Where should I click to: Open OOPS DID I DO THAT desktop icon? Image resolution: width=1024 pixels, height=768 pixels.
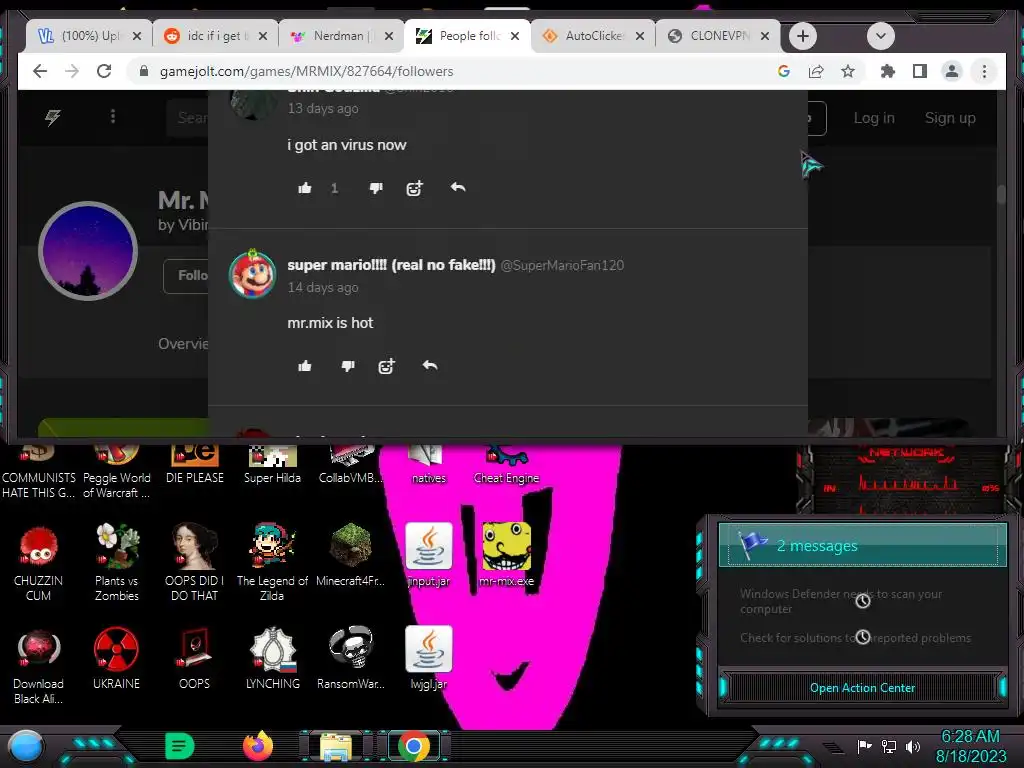click(x=194, y=562)
